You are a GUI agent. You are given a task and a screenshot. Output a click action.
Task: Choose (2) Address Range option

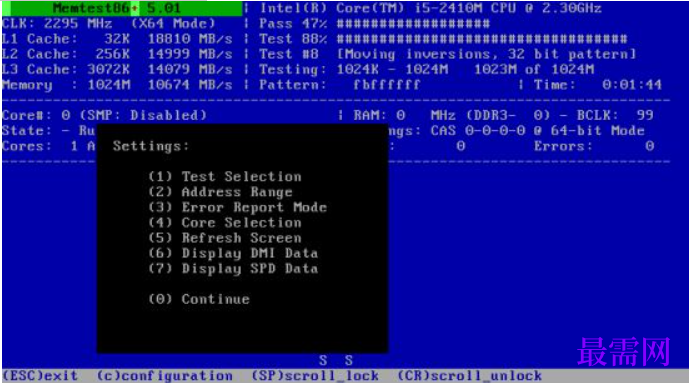(x=220, y=192)
